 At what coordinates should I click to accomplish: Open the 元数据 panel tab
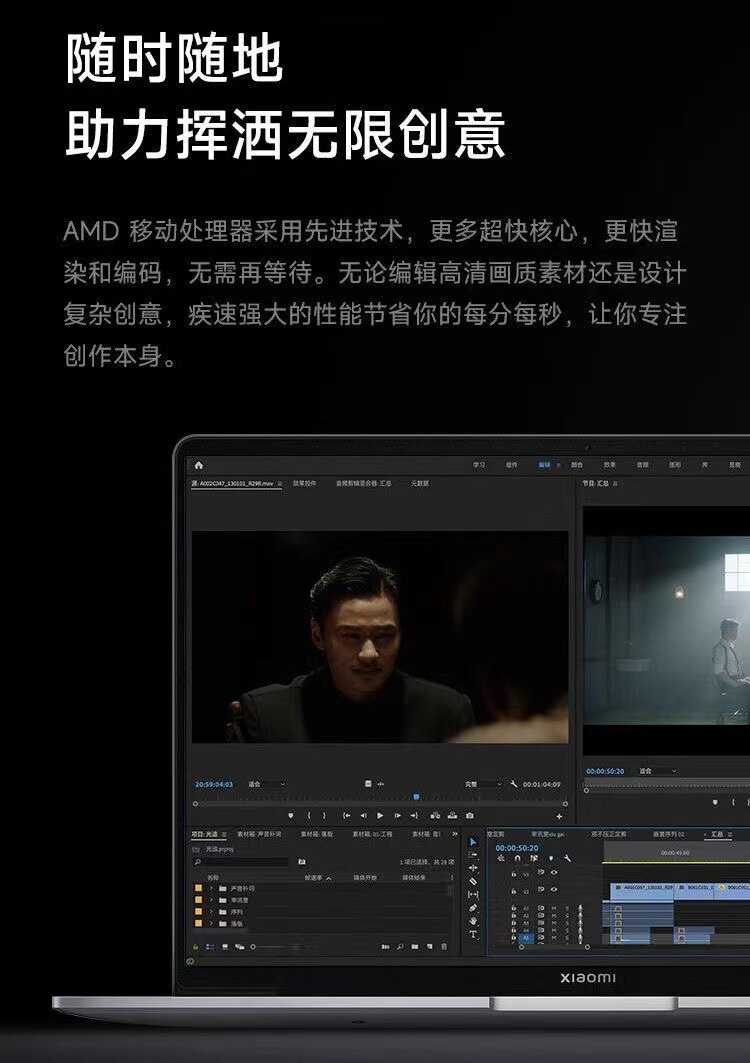click(420, 483)
